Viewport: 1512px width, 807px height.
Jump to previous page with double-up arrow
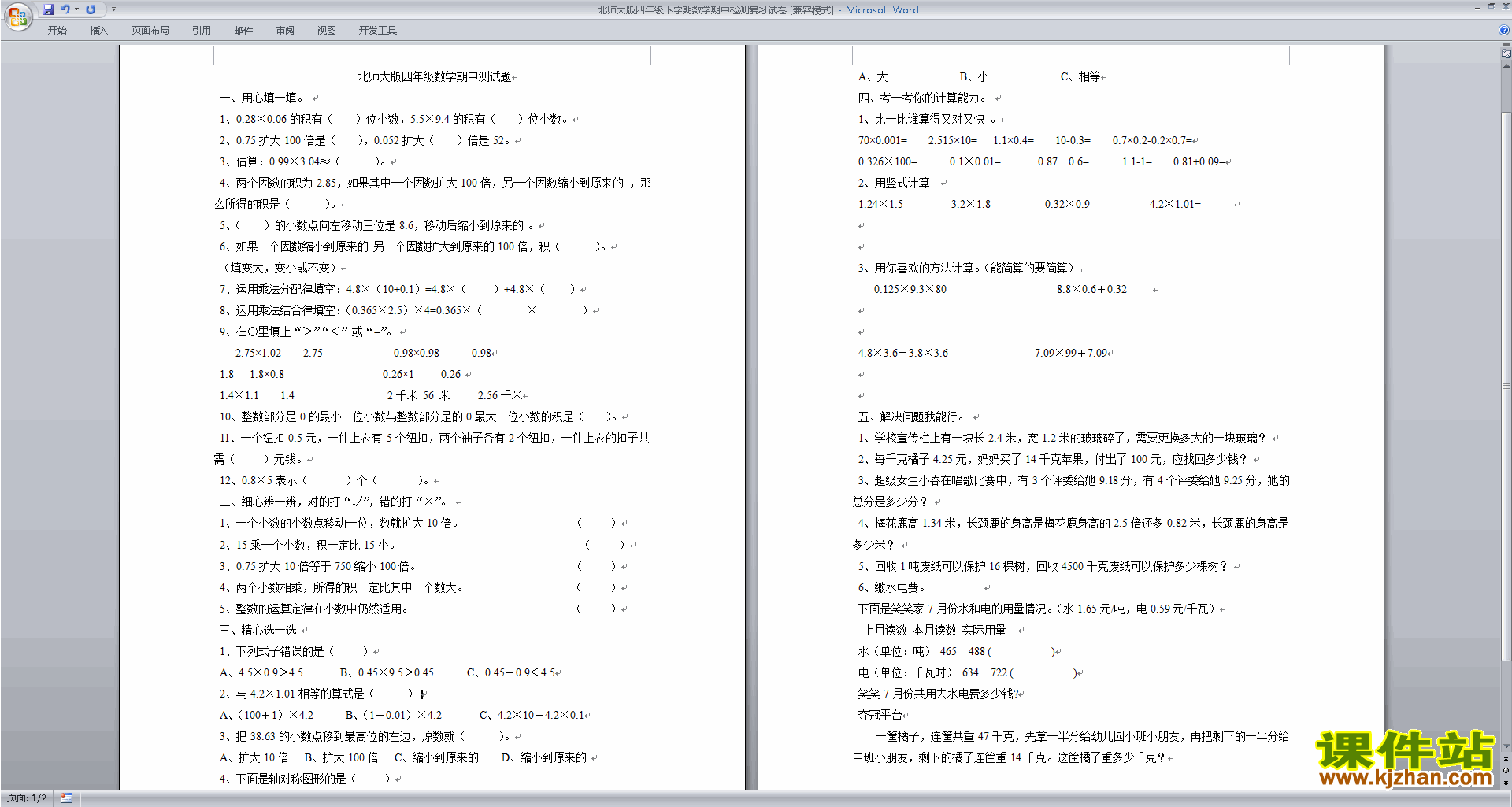click(1506, 759)
